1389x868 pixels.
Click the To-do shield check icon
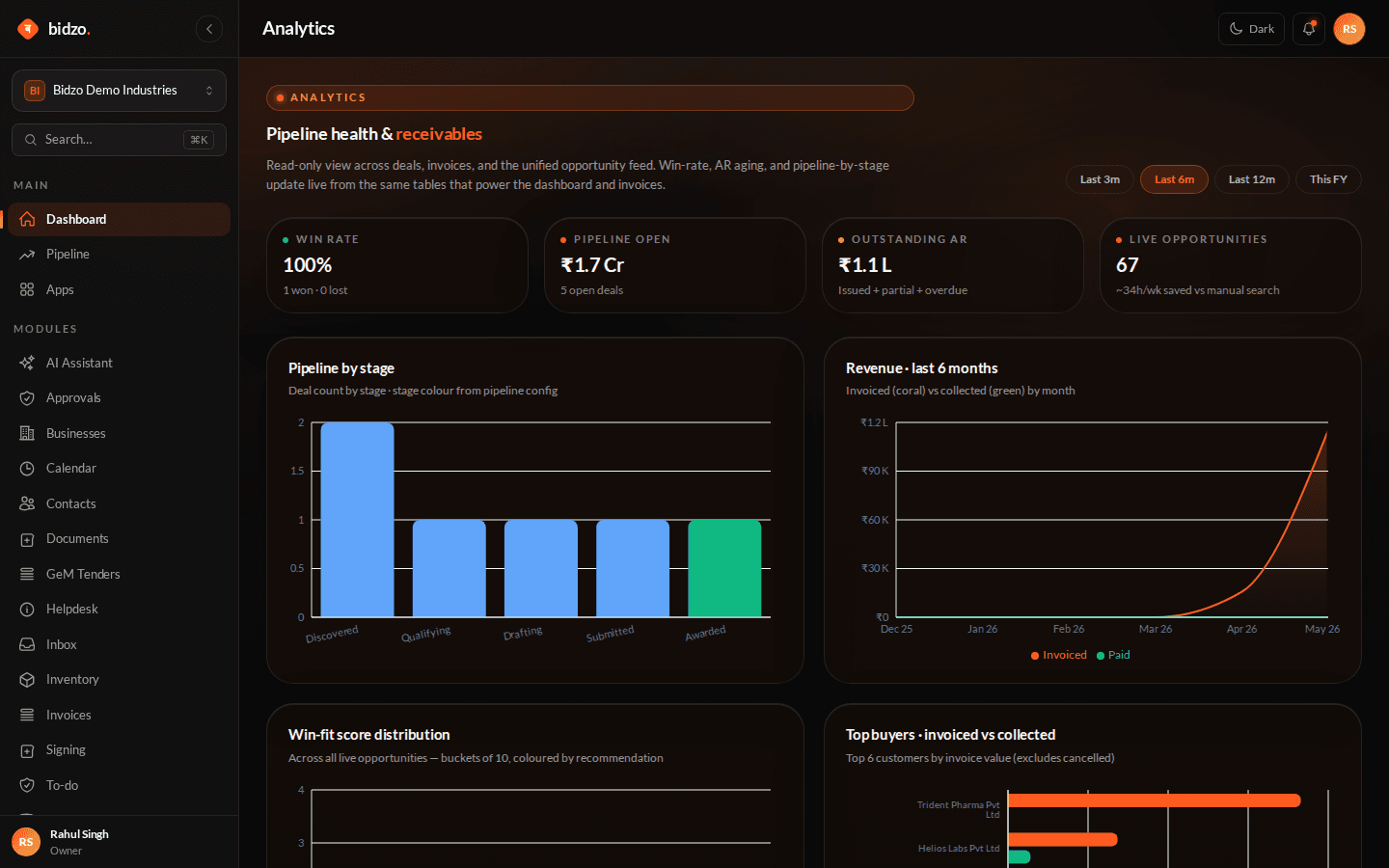click(x=27, y=785)
